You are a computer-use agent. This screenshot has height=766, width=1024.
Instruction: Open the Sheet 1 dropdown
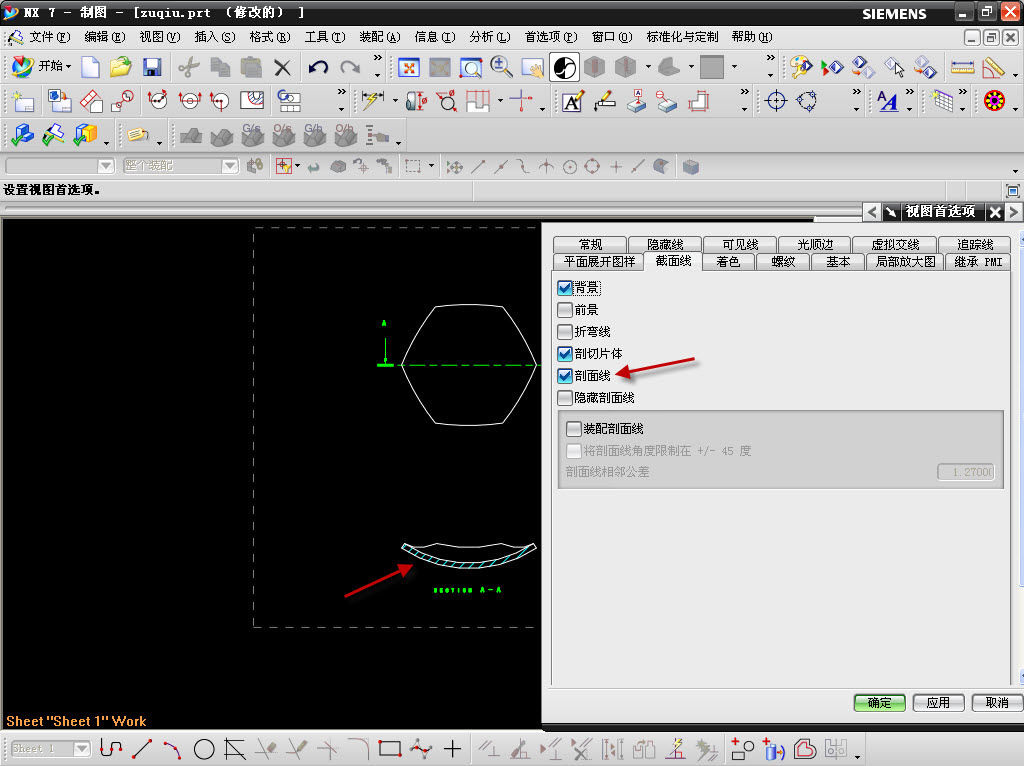[x=82, y=749]
